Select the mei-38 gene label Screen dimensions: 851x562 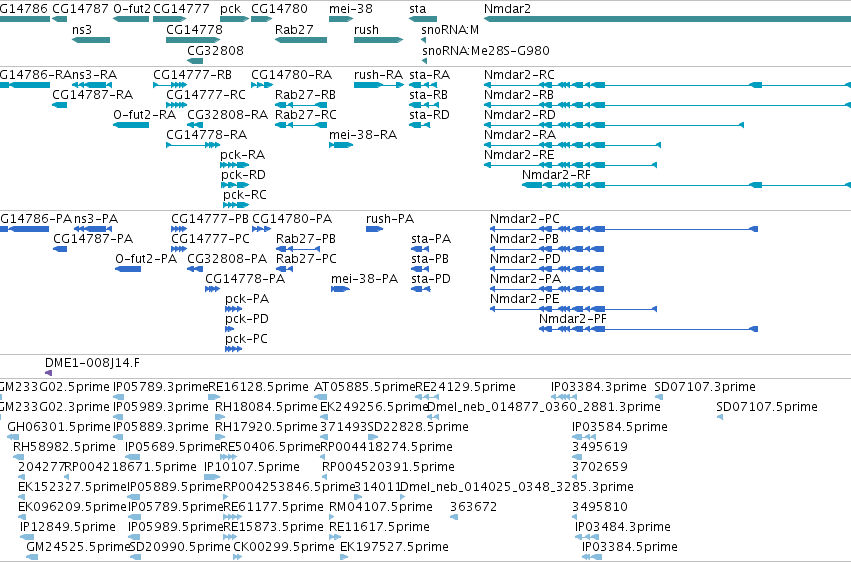point(351,9)
